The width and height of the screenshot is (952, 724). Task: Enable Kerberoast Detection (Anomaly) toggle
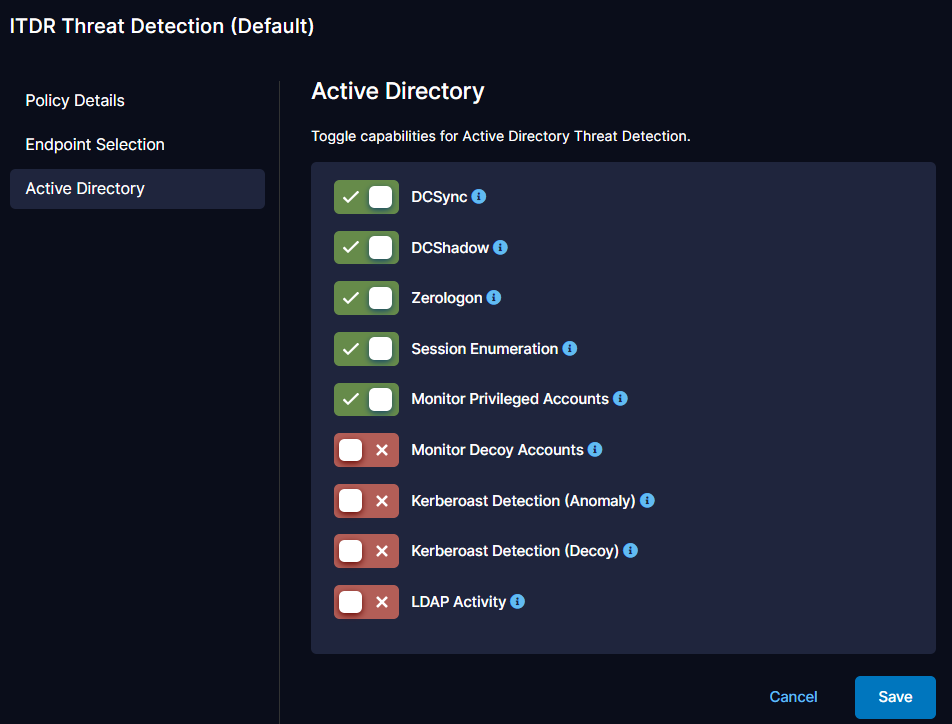[366, 500]
